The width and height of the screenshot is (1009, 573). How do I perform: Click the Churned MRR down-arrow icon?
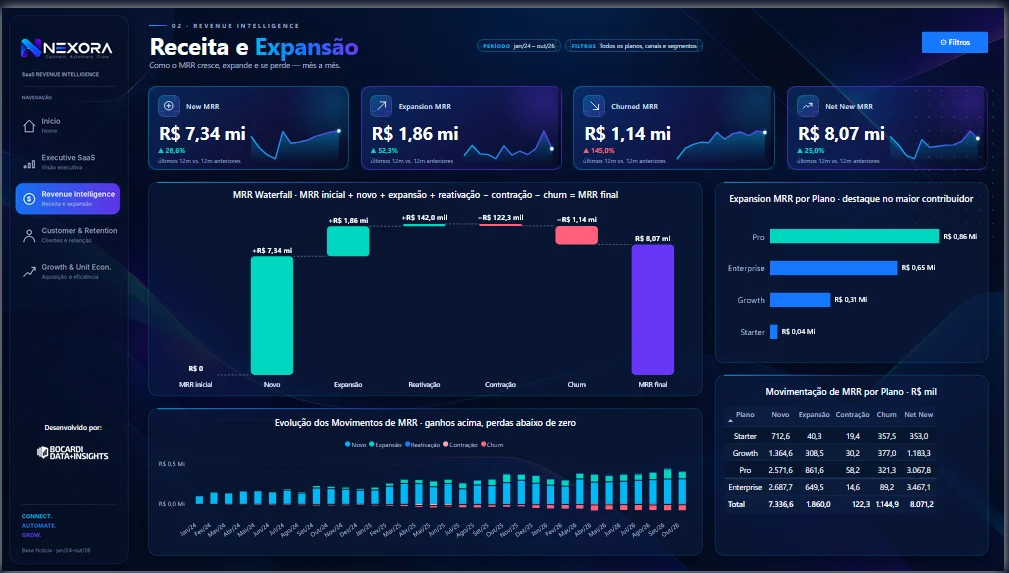[x=593, y=106]
